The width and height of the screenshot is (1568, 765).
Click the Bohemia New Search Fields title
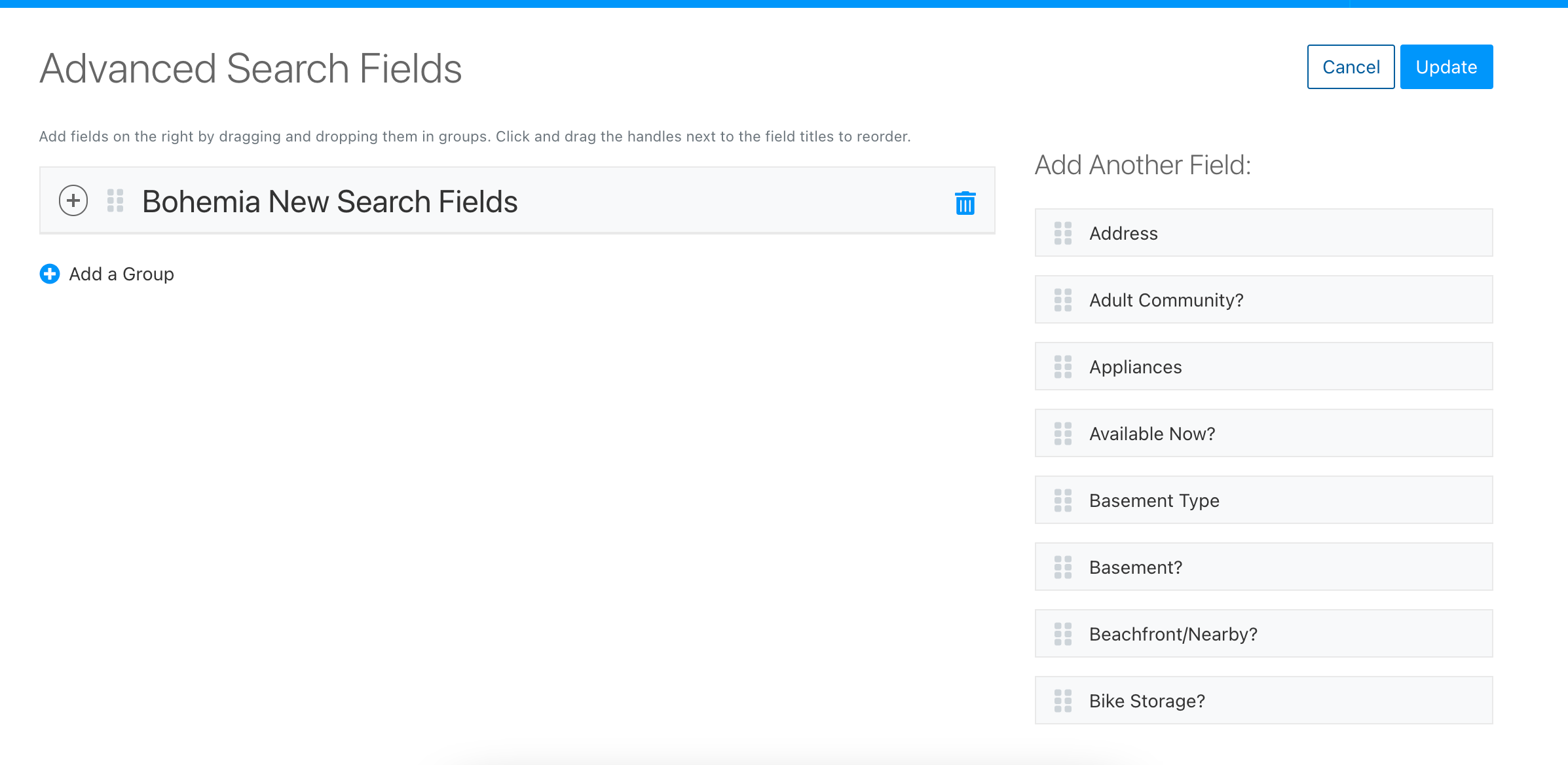click(x=330, y=202)
